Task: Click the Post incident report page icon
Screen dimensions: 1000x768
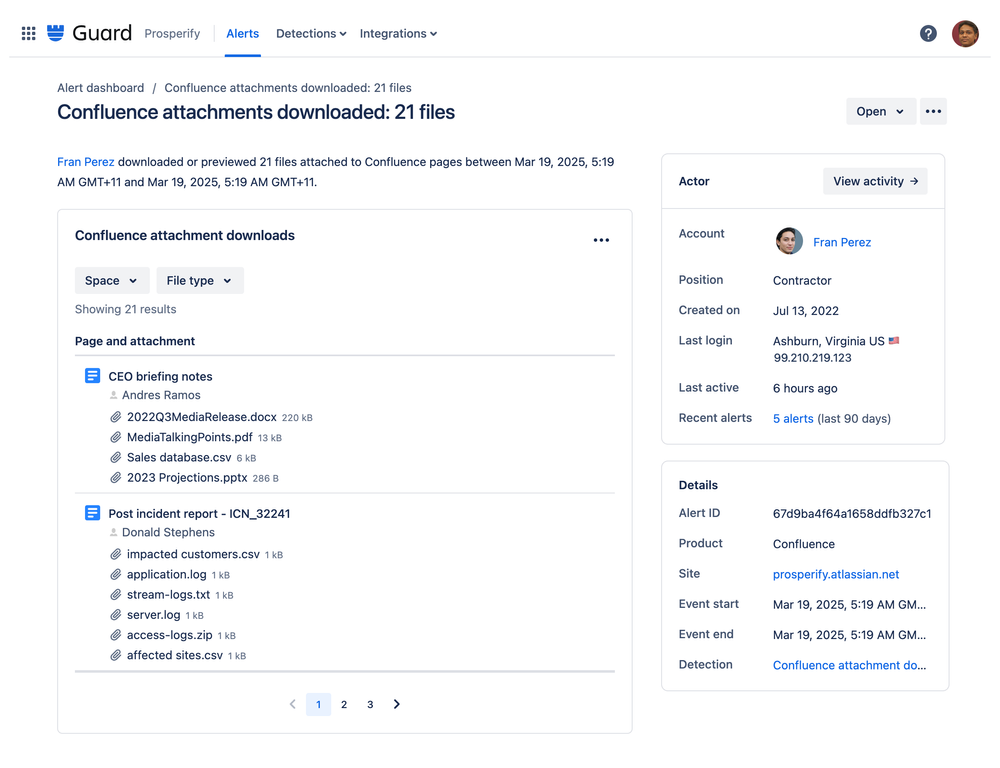Action: point(92,513)
